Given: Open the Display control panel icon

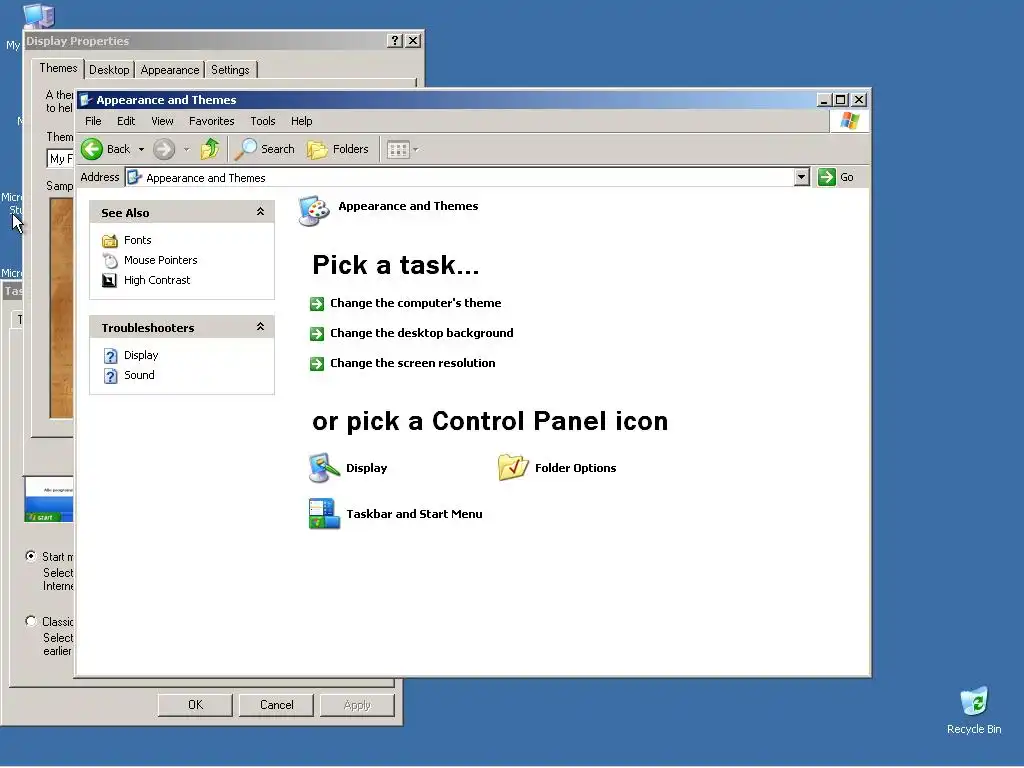Looking at the screenshot, I should (x=325, y=468).
